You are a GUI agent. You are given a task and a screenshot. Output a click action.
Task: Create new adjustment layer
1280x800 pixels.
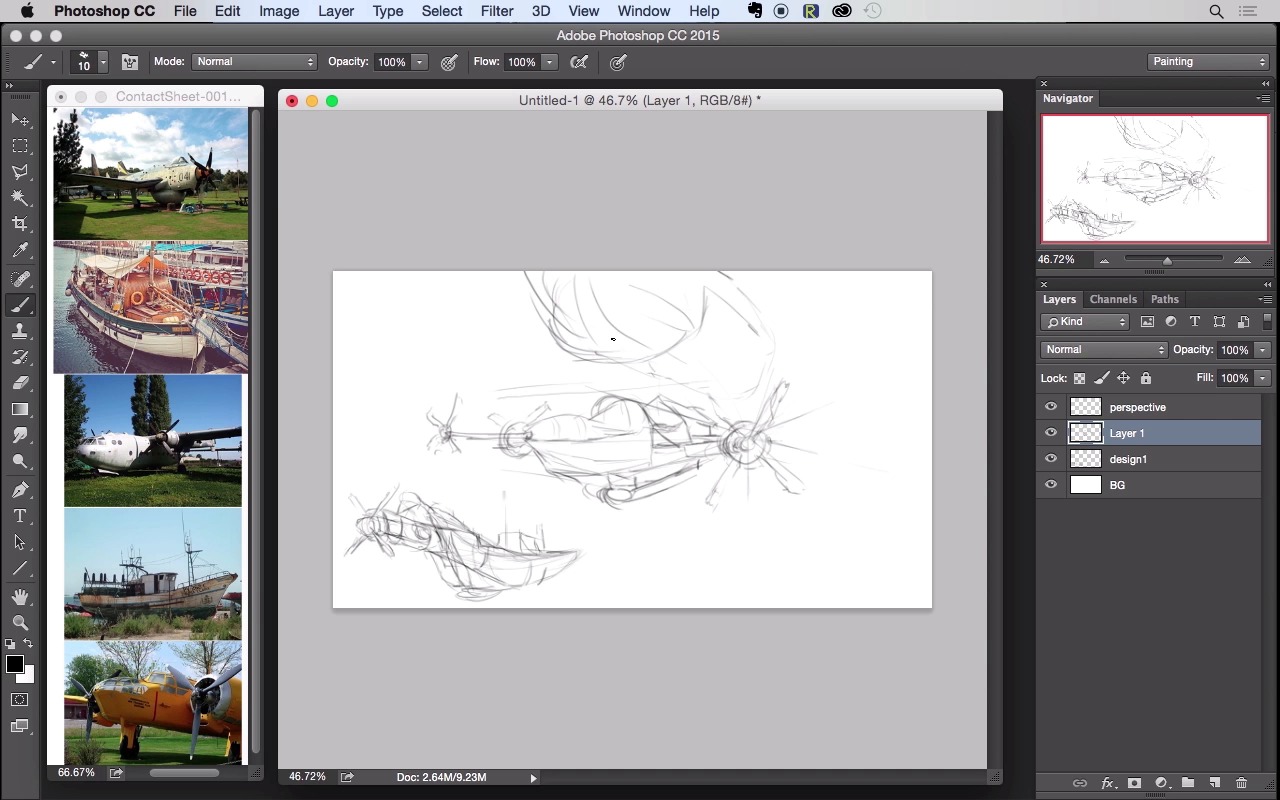click(1161, 783)
